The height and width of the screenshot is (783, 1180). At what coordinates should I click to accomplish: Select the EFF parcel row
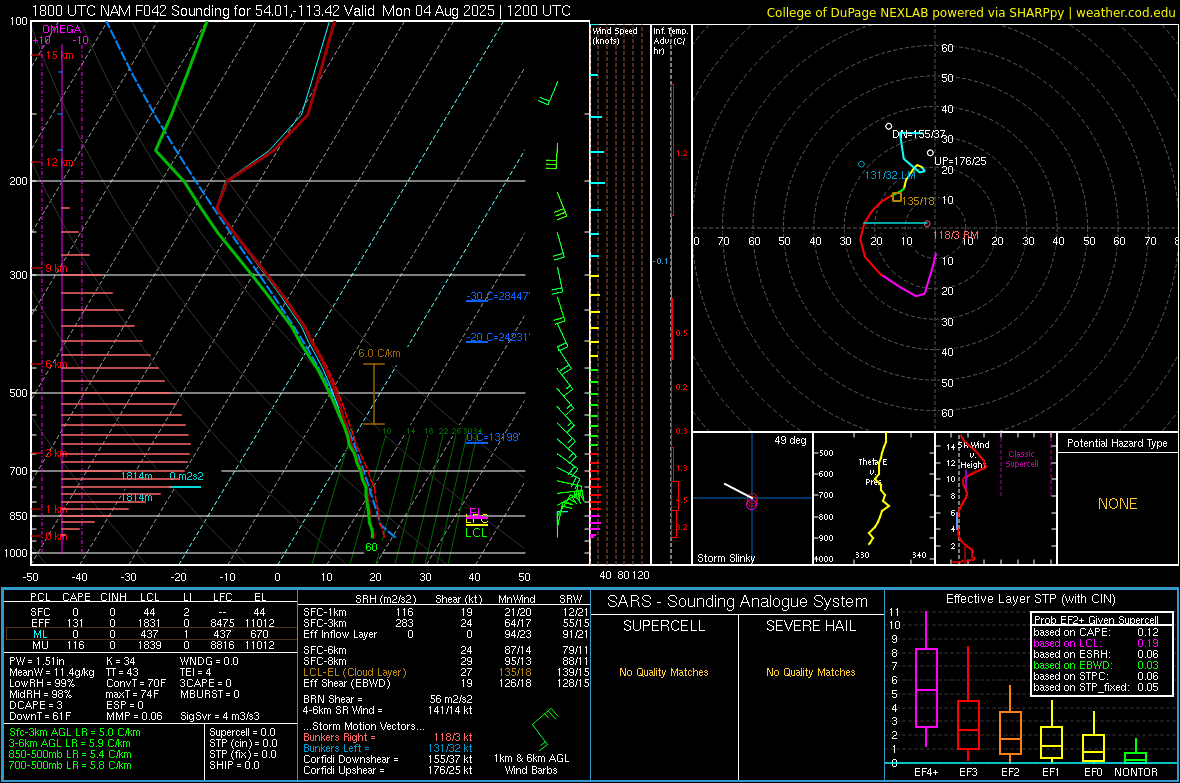(151, 623)
